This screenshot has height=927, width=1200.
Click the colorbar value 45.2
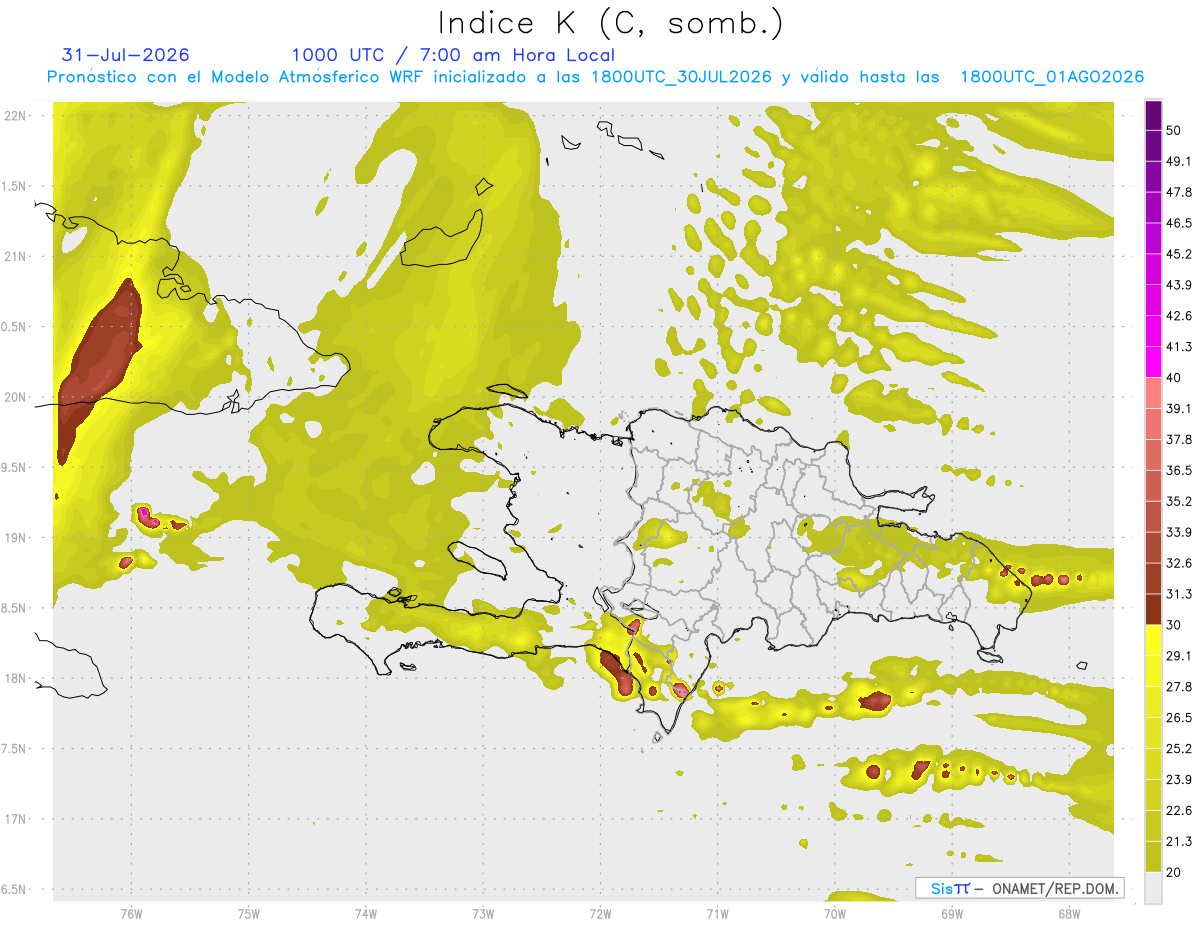point(1179,254)
